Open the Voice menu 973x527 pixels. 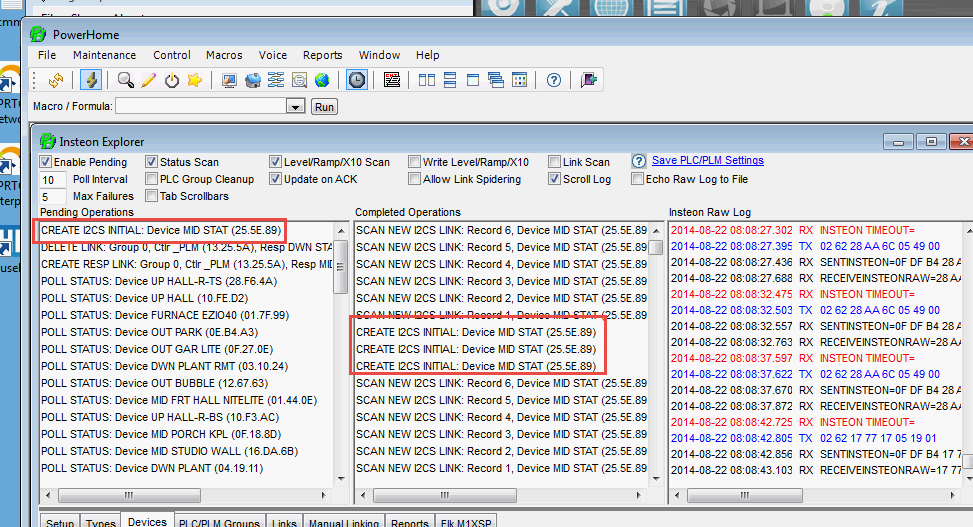(x=273, y=55)
